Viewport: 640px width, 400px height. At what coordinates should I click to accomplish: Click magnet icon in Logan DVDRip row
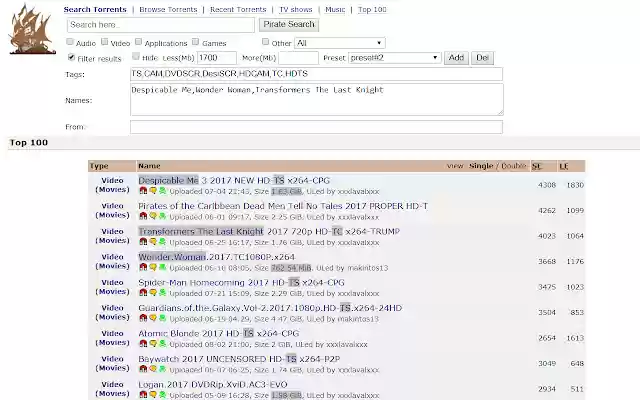point(143,395)
